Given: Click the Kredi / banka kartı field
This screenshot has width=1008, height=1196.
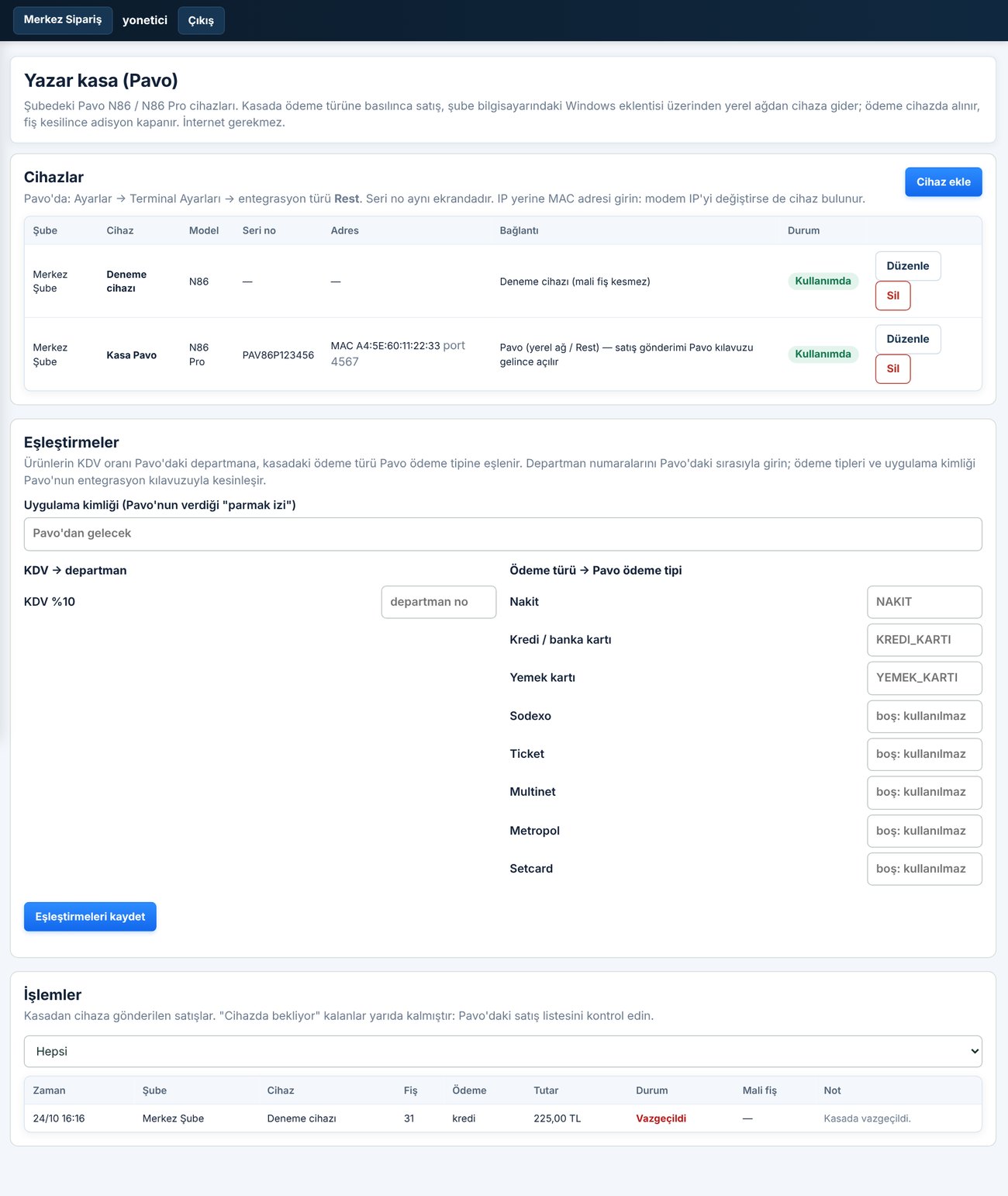Looking at the screenshot, I should (x=924, y=640).
